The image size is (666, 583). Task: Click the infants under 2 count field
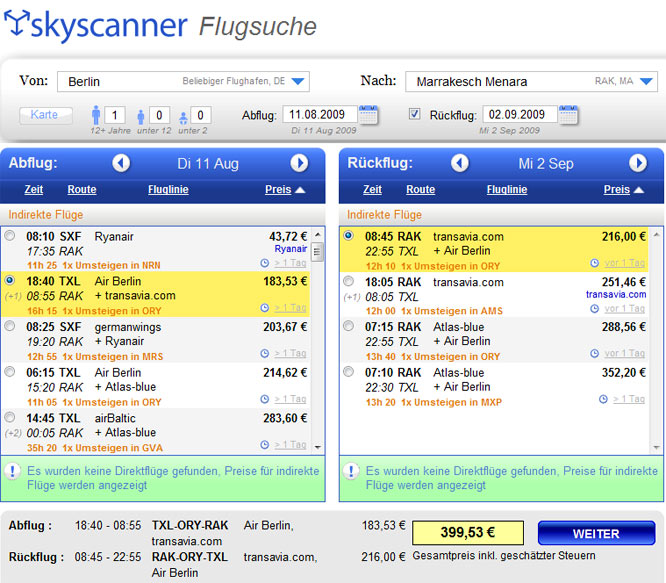click(x=200, y=115)
